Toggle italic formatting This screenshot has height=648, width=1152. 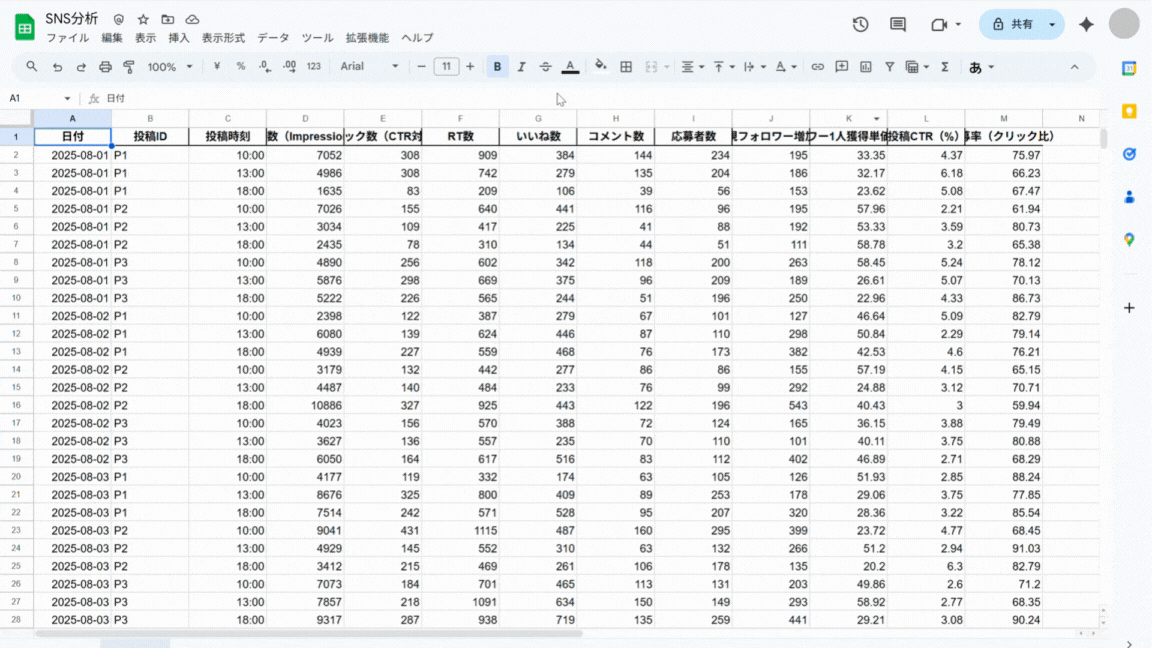point(521,67)
